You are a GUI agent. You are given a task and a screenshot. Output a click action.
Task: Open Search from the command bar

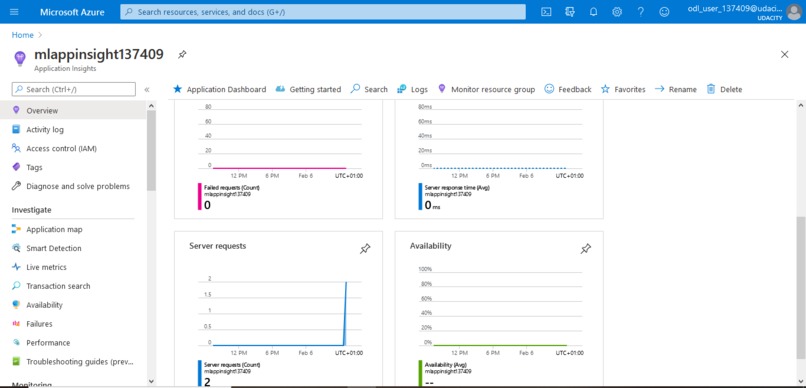coord(369,89)
